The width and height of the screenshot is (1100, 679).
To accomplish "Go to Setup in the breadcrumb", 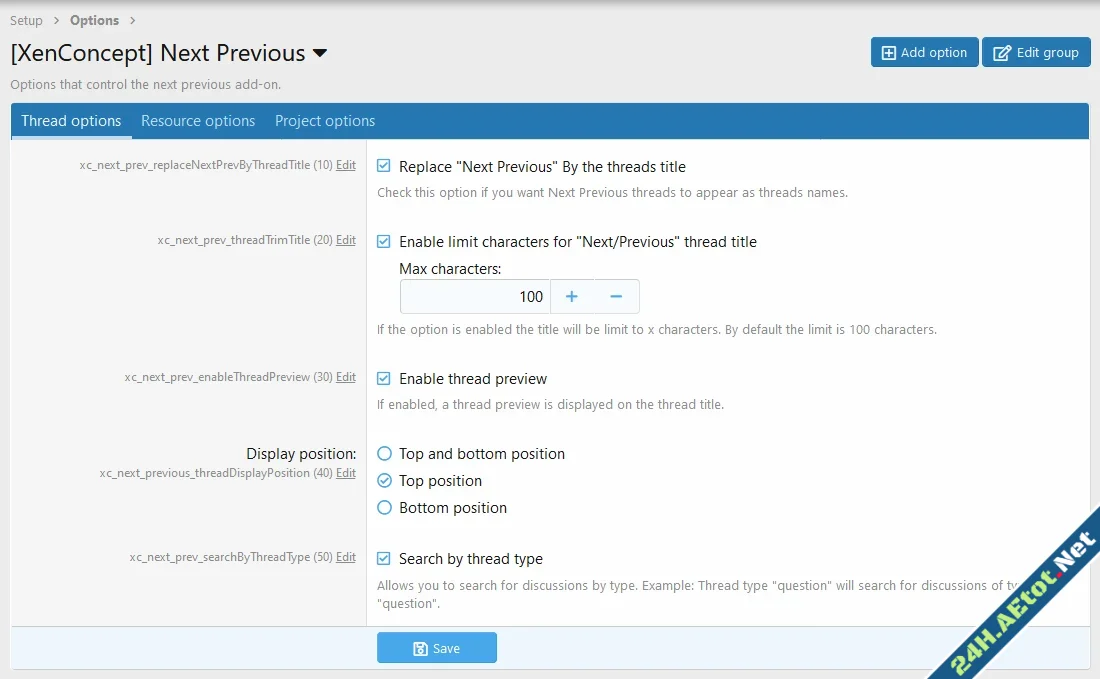I will click(26, 21).
